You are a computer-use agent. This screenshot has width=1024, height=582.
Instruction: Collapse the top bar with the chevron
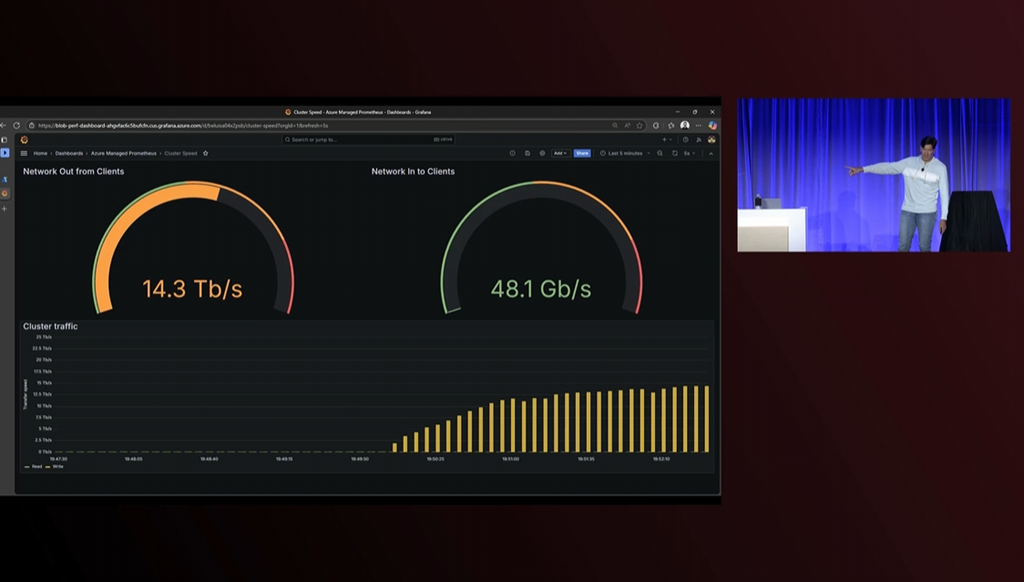pyautogui.click(x=711, y=154)
